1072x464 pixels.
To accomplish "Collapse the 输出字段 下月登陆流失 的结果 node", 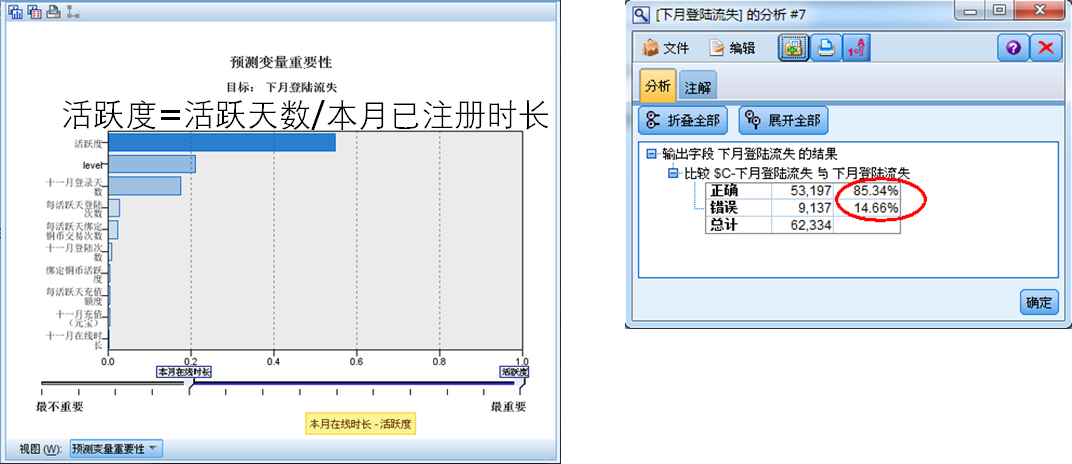I will (651, 155).
